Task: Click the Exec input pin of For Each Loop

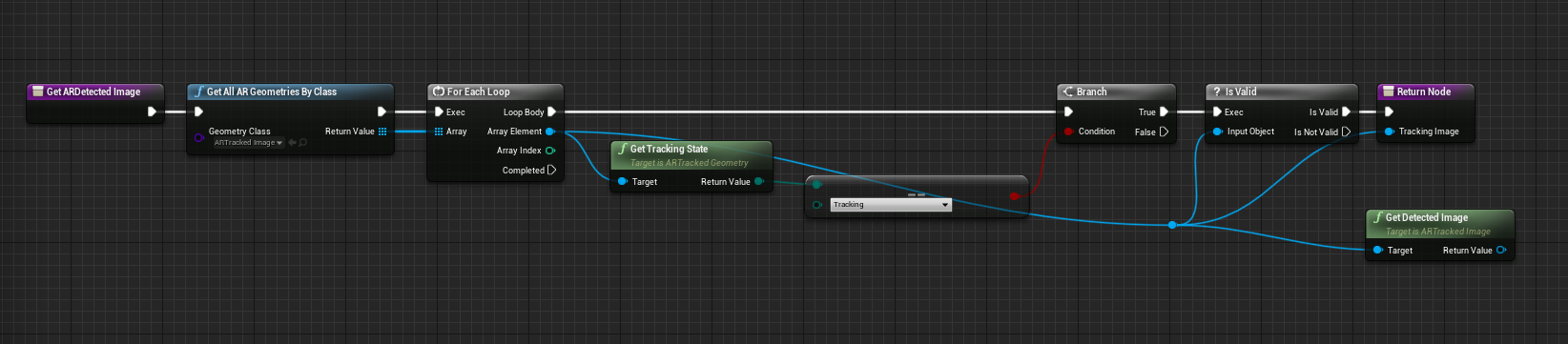Action: tap(439, 111)
